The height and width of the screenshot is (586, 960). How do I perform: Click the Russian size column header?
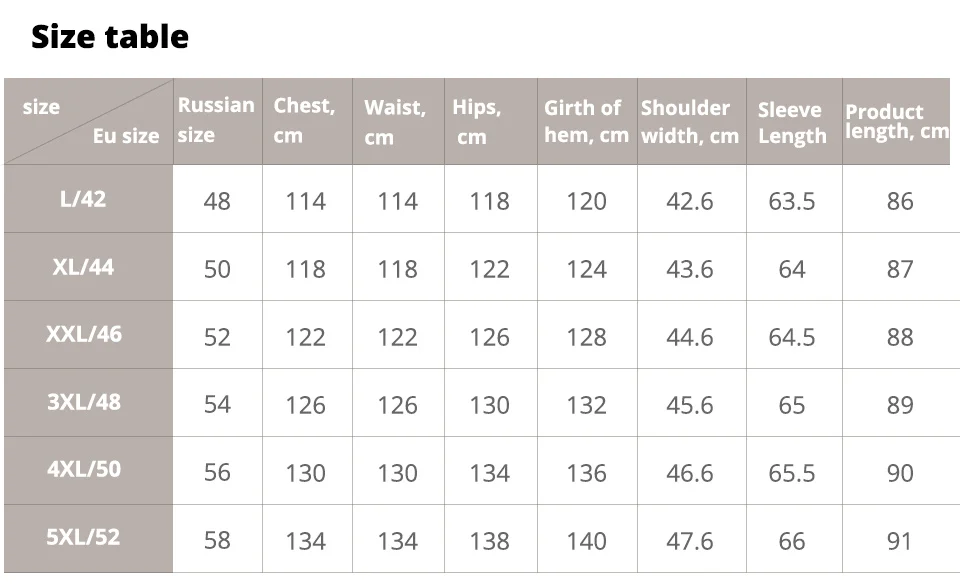pyautogui.click(x=216, y=120)
